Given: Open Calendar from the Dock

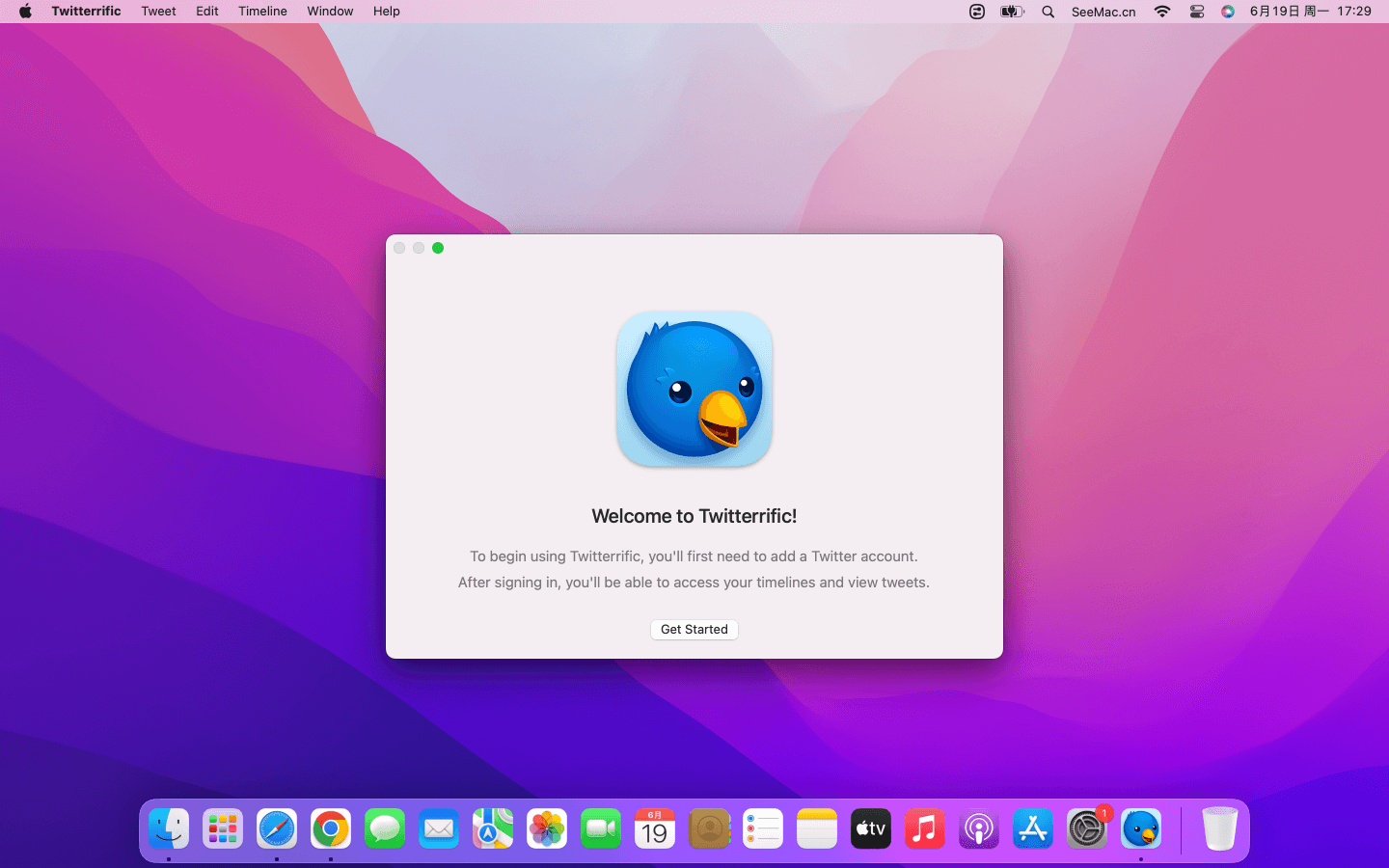Looking at the screenshot, I should click(x=655, y=828).
